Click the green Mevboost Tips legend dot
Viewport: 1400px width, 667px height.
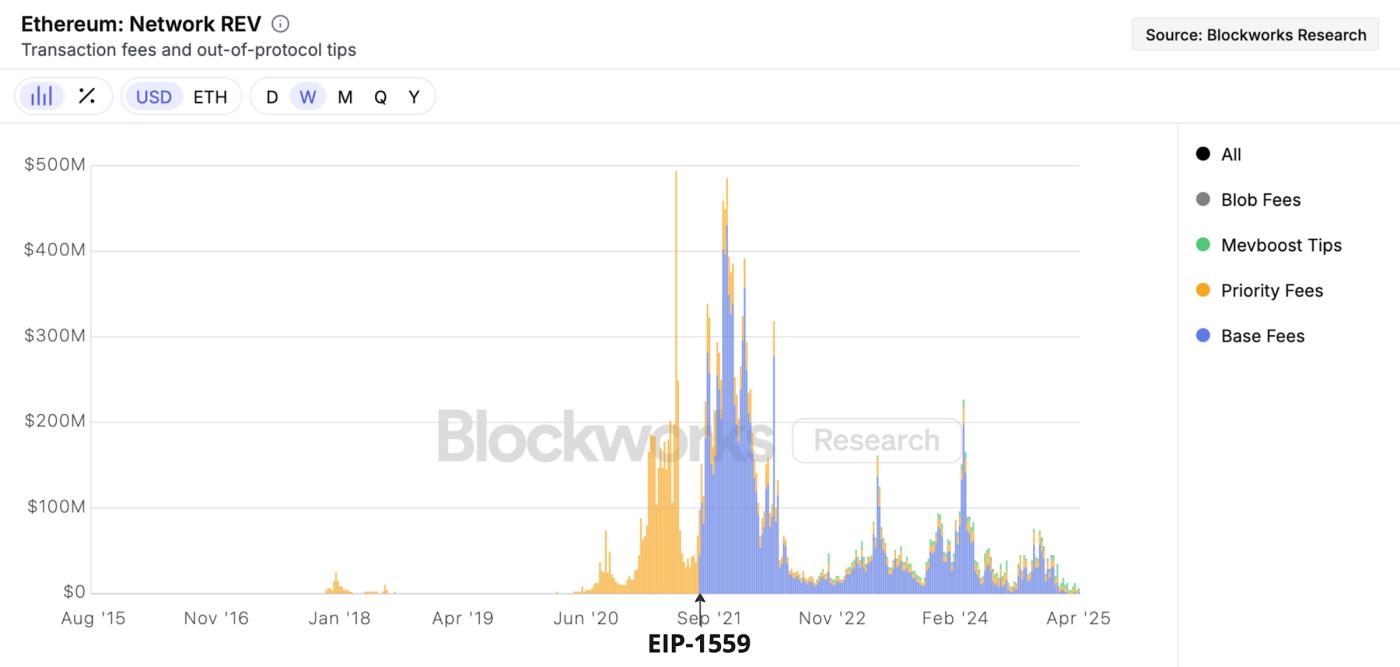[1203, 245]
